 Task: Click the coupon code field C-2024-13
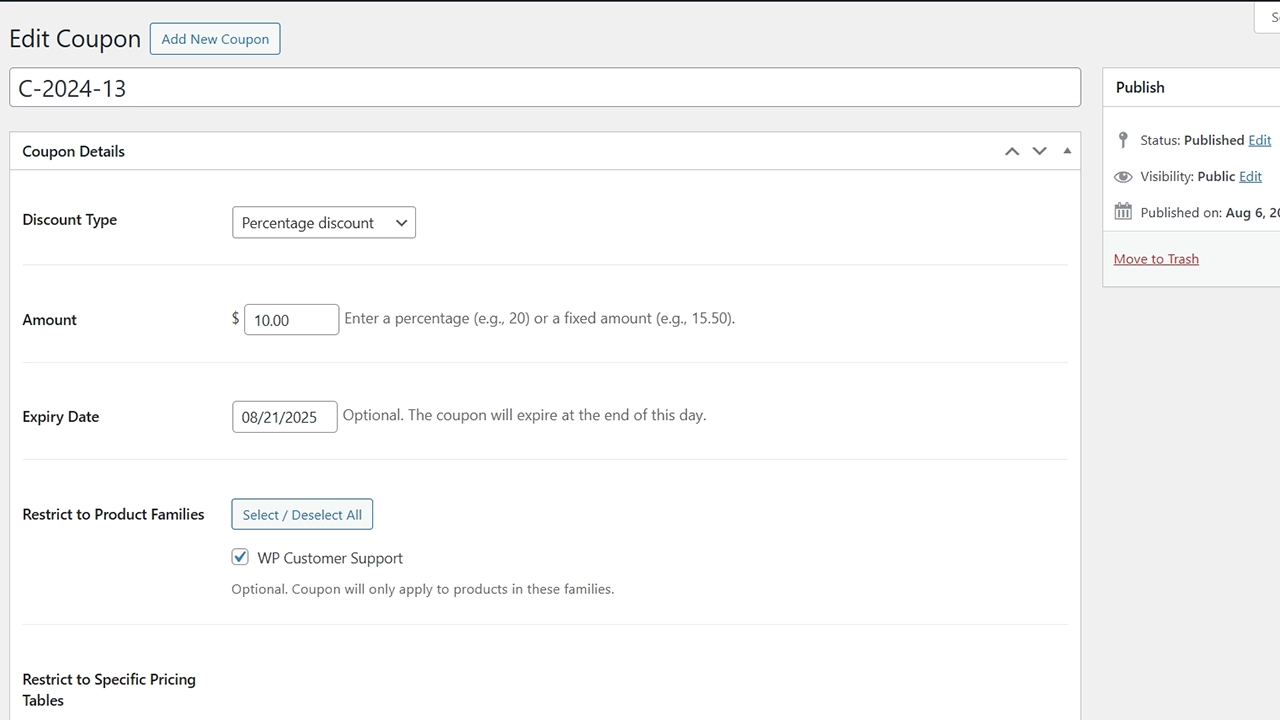tap(545, 88)
